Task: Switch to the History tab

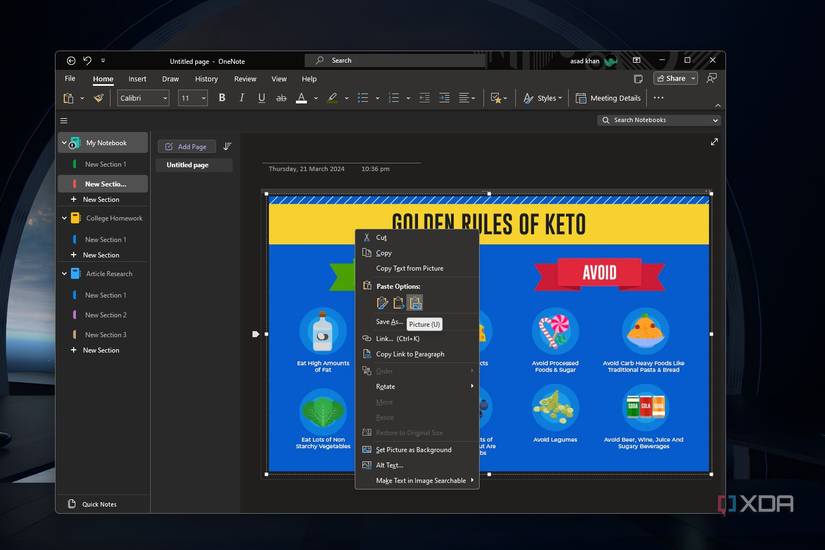Action: (206, 79)
